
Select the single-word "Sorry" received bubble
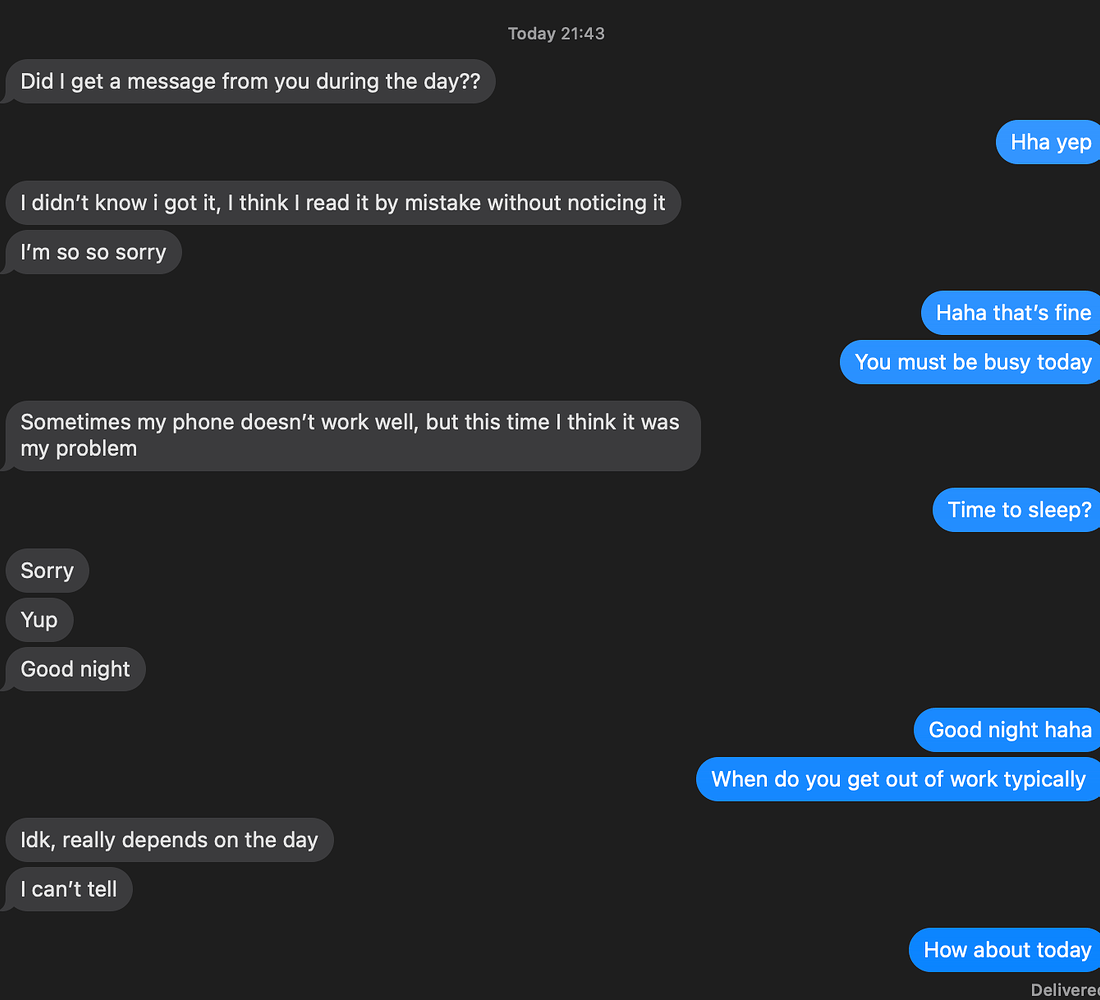[x=47, y=571]
